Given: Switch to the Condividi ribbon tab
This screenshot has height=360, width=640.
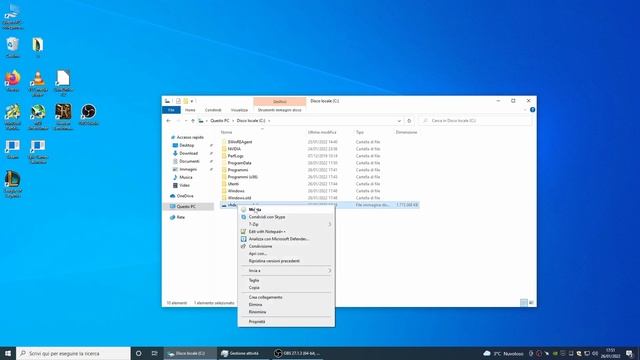Looking at the screenshot, I should coord(213,110).
